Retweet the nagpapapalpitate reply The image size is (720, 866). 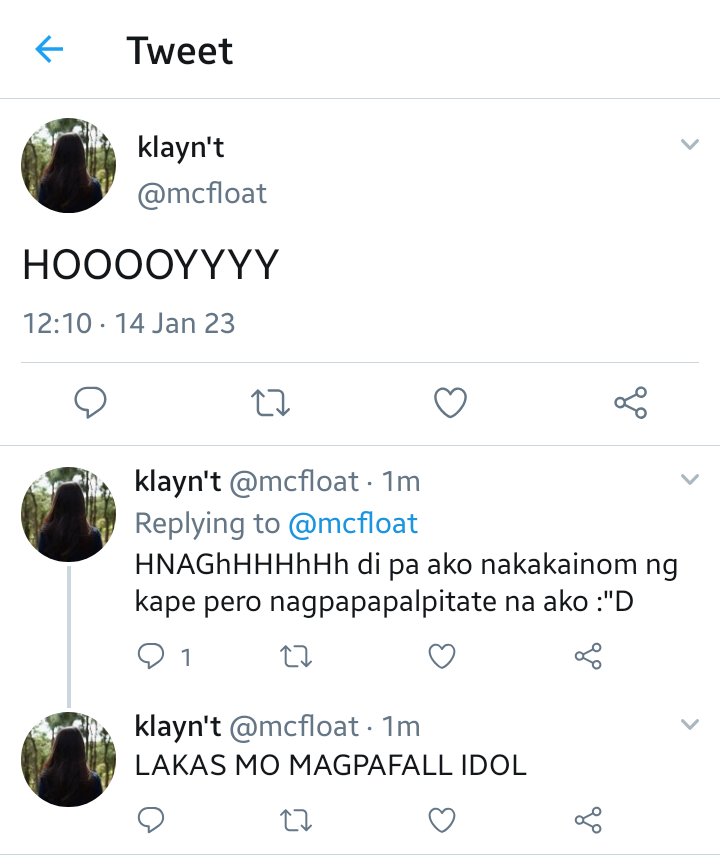(296, 657)
